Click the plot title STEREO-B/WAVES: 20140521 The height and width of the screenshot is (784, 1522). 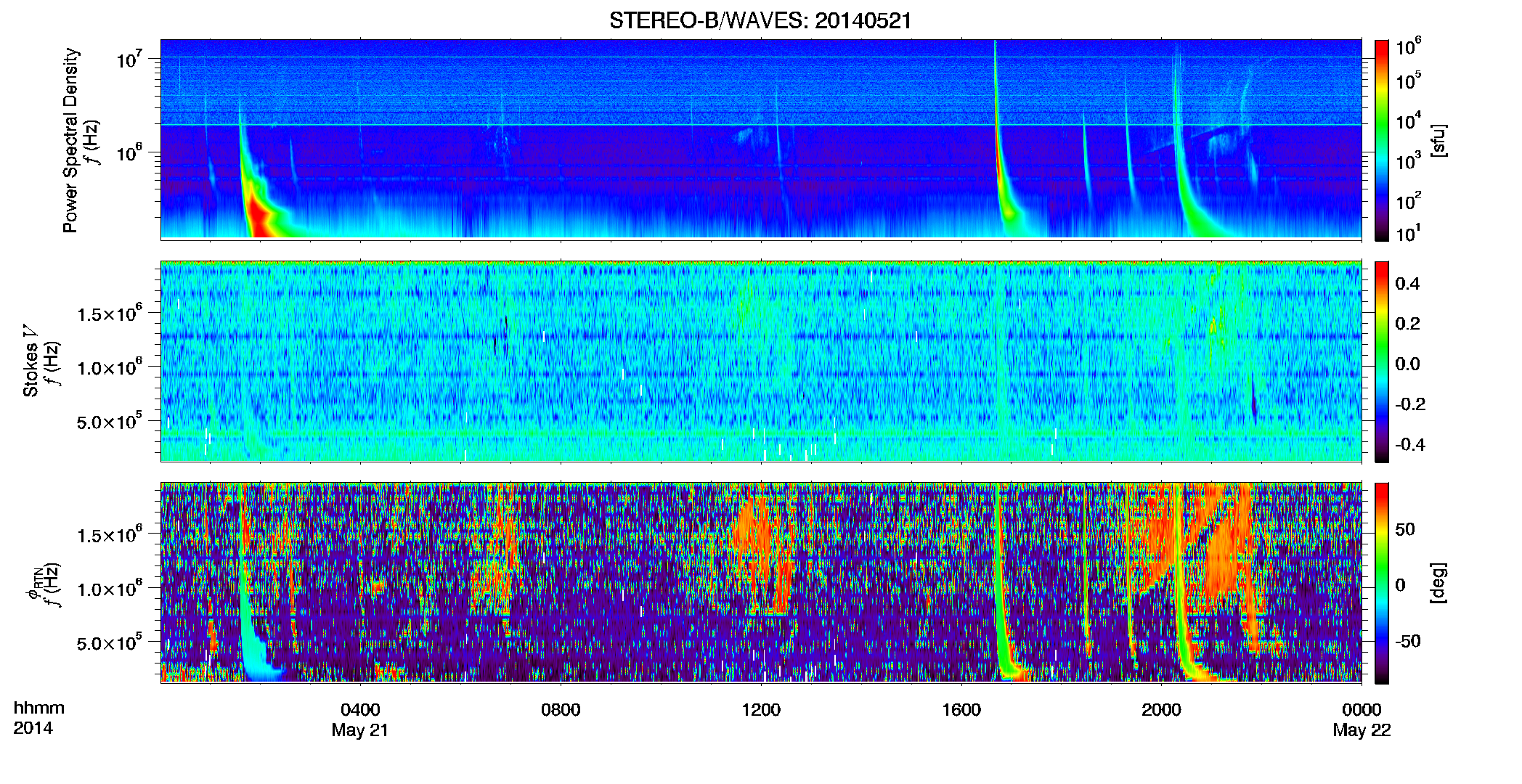pyautogui.click(x=760, y=20)
